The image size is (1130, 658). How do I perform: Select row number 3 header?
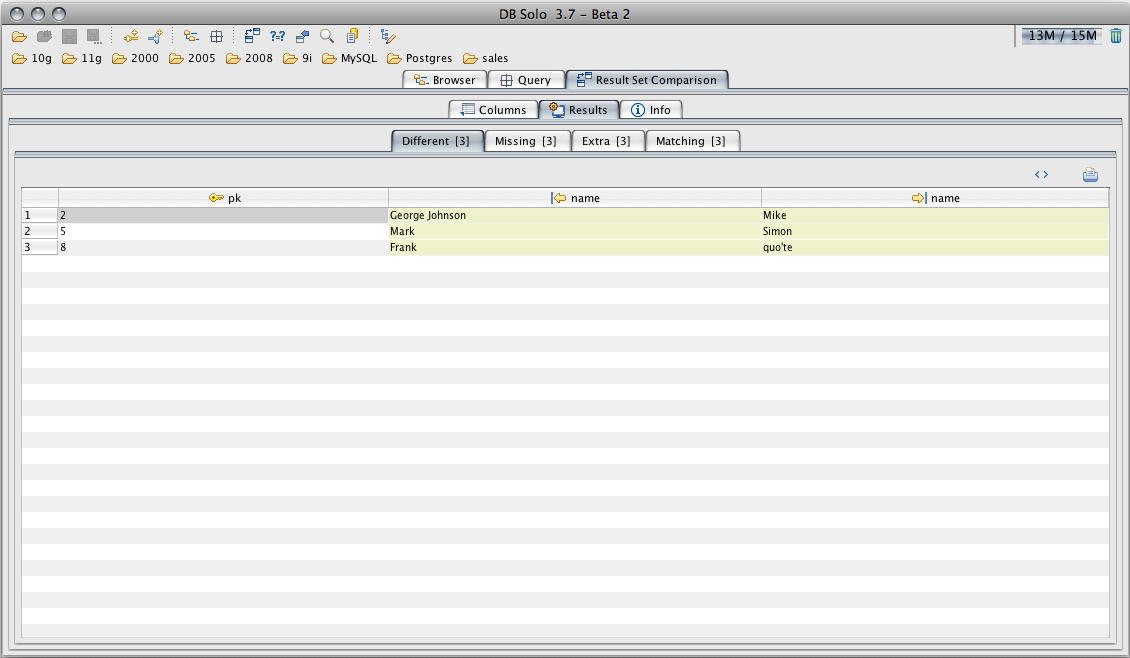(x=40, y=247)
